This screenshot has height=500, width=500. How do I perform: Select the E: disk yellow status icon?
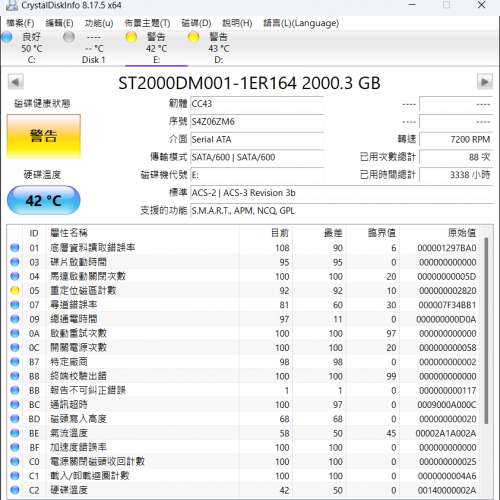click(x=131, y=37)
